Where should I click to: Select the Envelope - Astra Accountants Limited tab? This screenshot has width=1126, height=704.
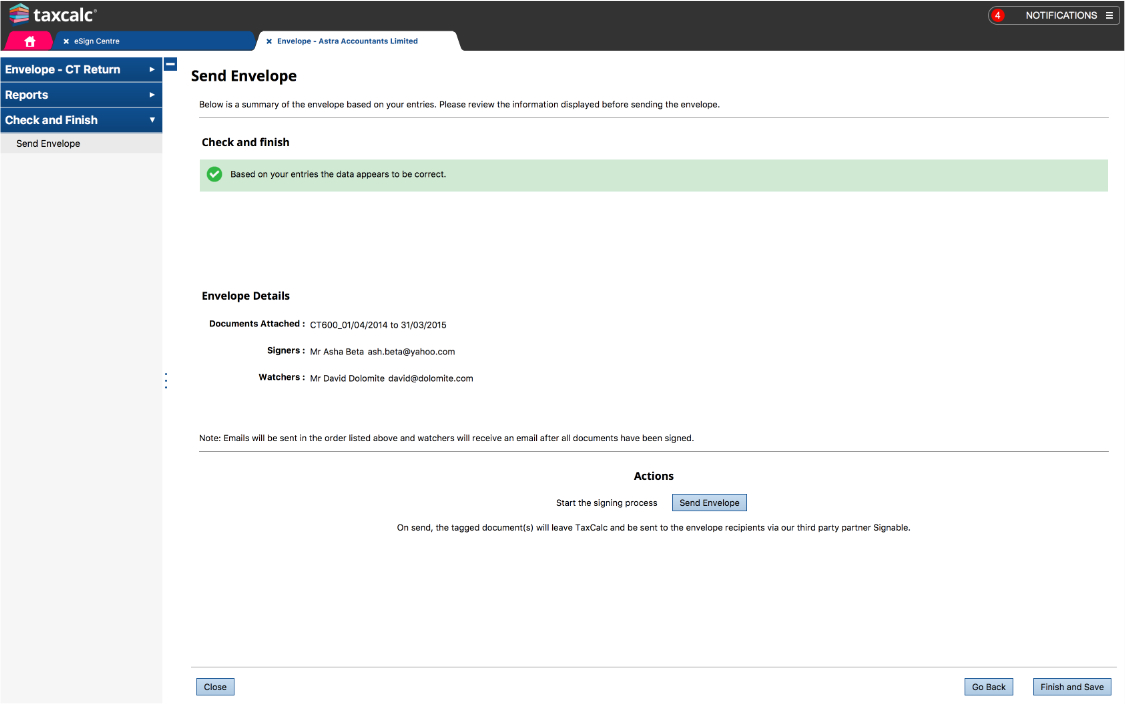(347, 42)
